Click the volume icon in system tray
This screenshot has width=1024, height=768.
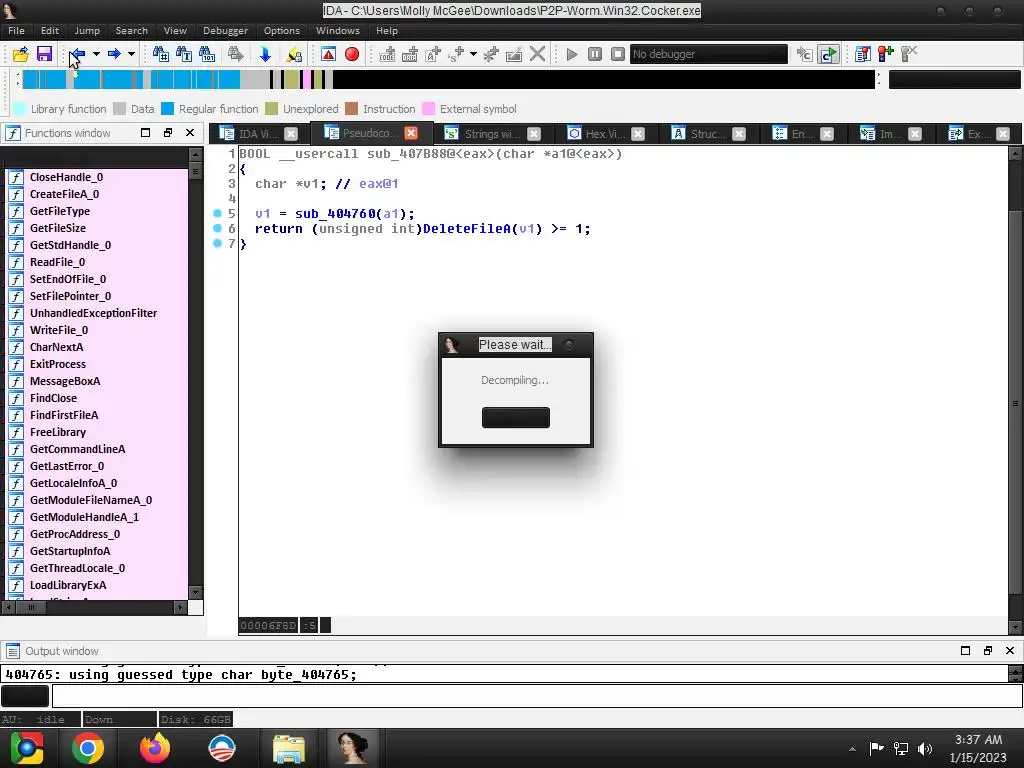point(925,748)
